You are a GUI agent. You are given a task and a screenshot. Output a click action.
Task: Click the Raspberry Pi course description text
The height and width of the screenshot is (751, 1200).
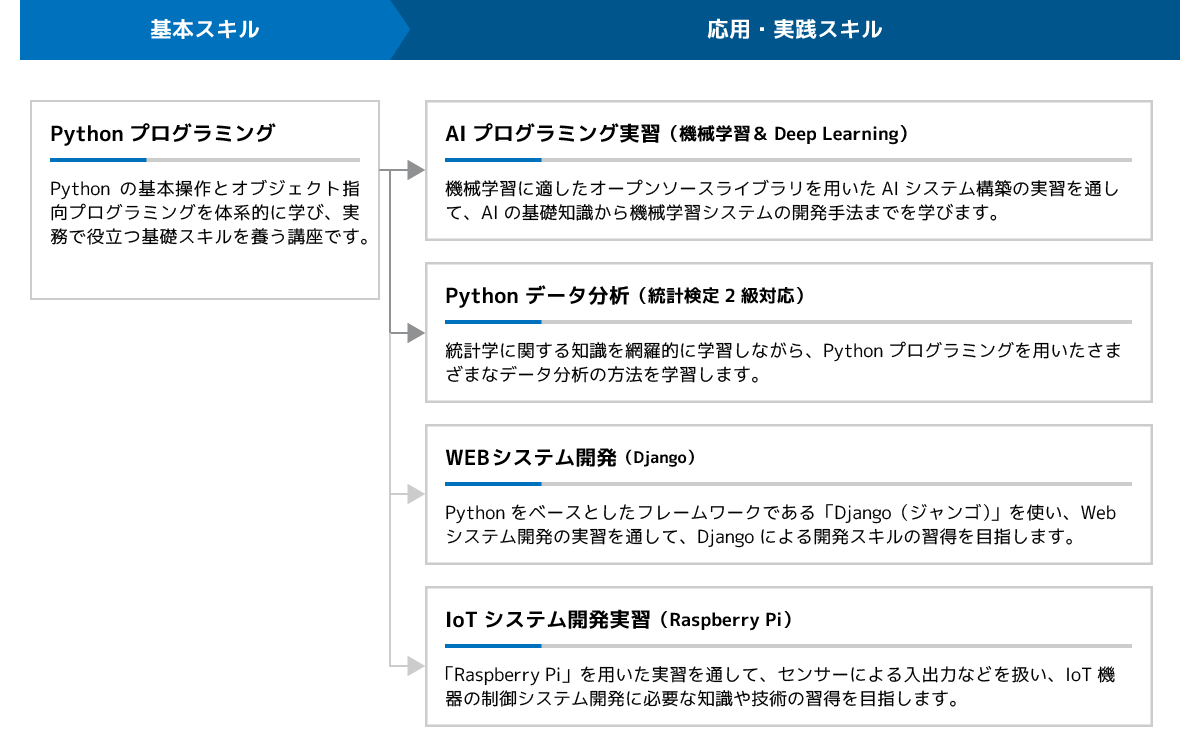pyautogui.click(x=779, y=686)
